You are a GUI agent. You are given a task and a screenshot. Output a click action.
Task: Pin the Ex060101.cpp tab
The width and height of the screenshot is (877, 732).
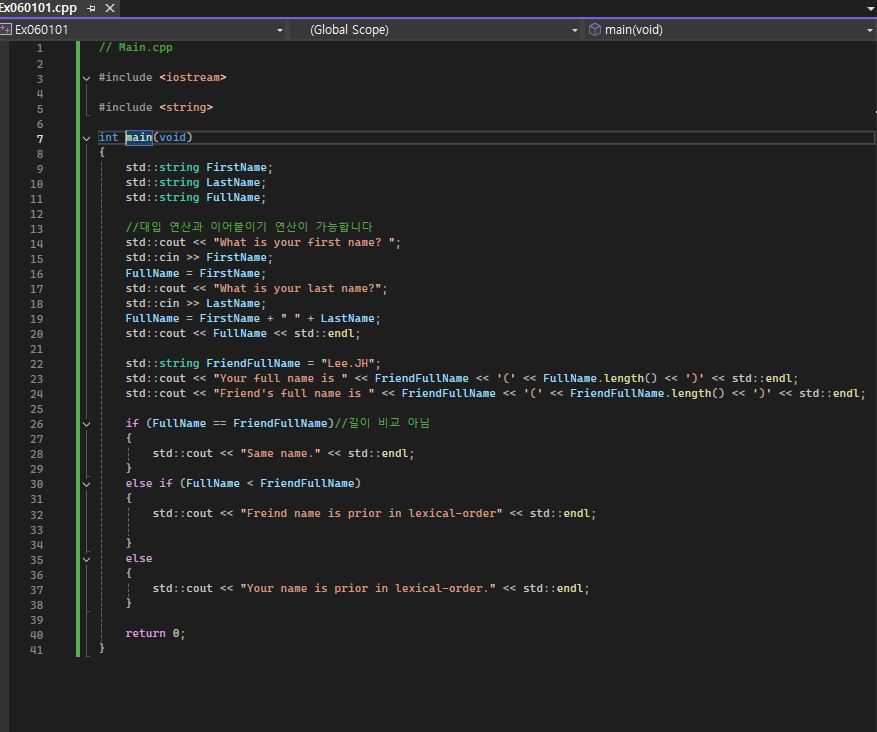(x=92, y=8)
